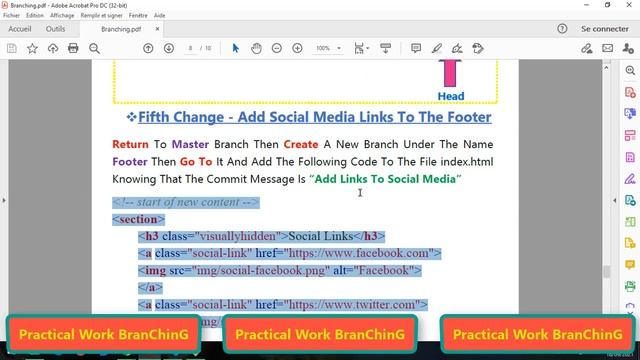
Task: Collapse the right tools pane arrow
Action: point(615,200)
